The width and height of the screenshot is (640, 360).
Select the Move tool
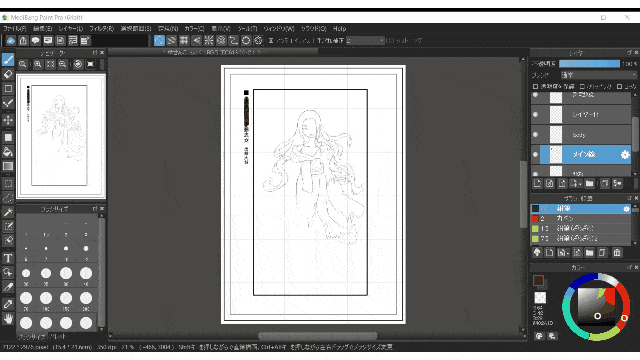point(8,120)
